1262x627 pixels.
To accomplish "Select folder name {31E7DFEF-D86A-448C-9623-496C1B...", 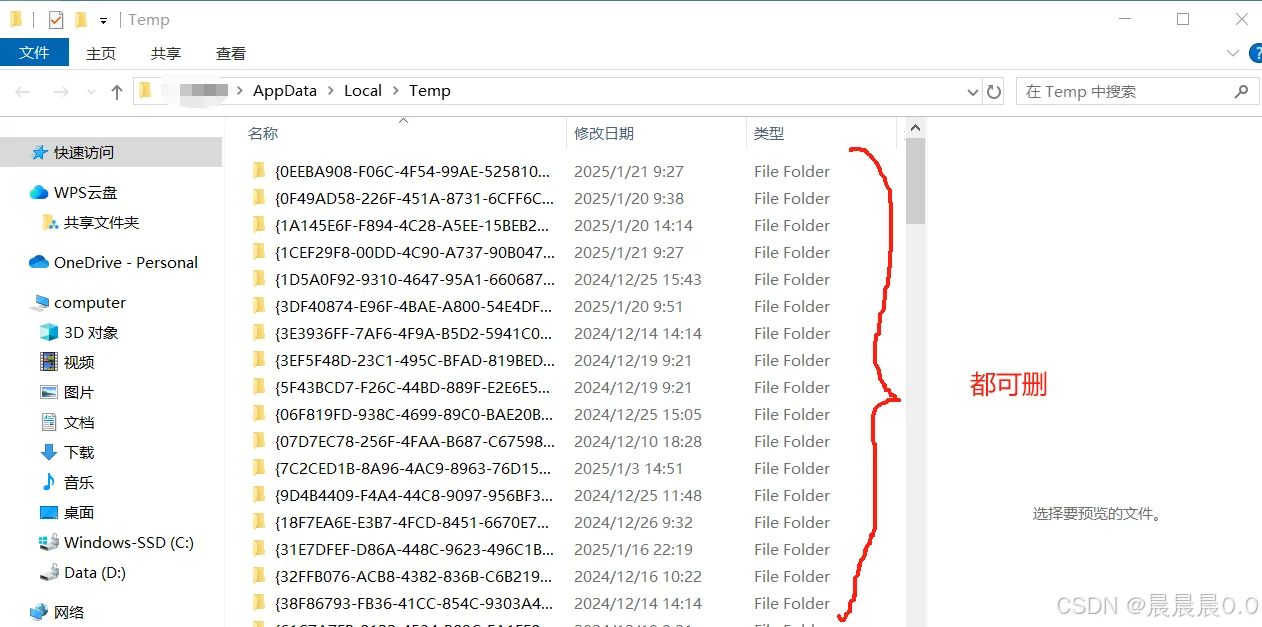I will click(414, 549).
